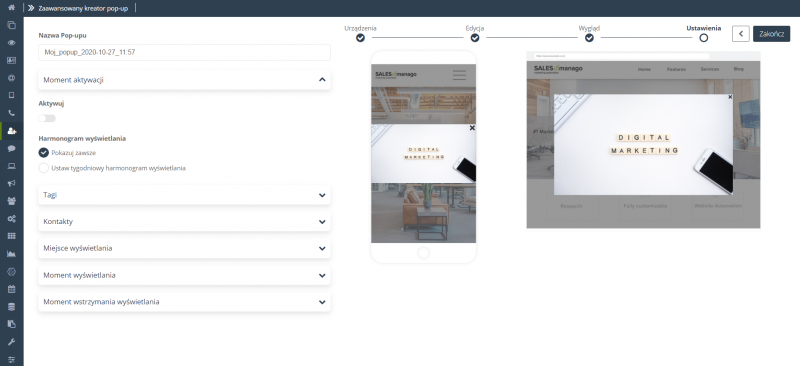Open the eye monitoring sidebar icon

[12, 43]
